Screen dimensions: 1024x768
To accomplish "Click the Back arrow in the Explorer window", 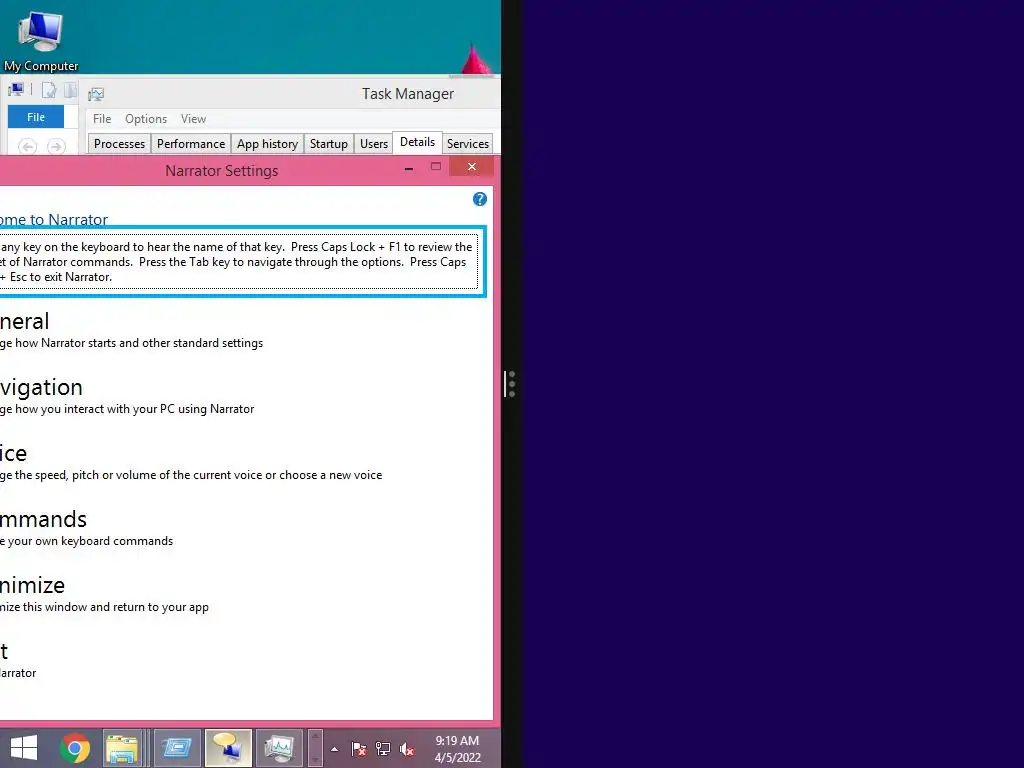I will pyautogui.click(x=27, y=146).
